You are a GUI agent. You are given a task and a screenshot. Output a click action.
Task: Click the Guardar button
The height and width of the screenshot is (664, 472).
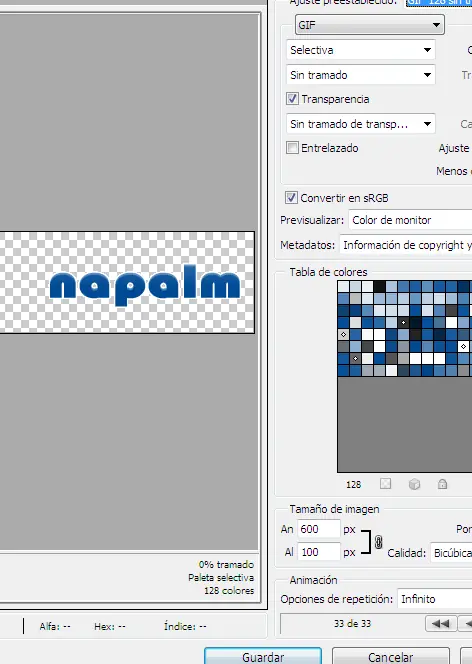point(263,657)
